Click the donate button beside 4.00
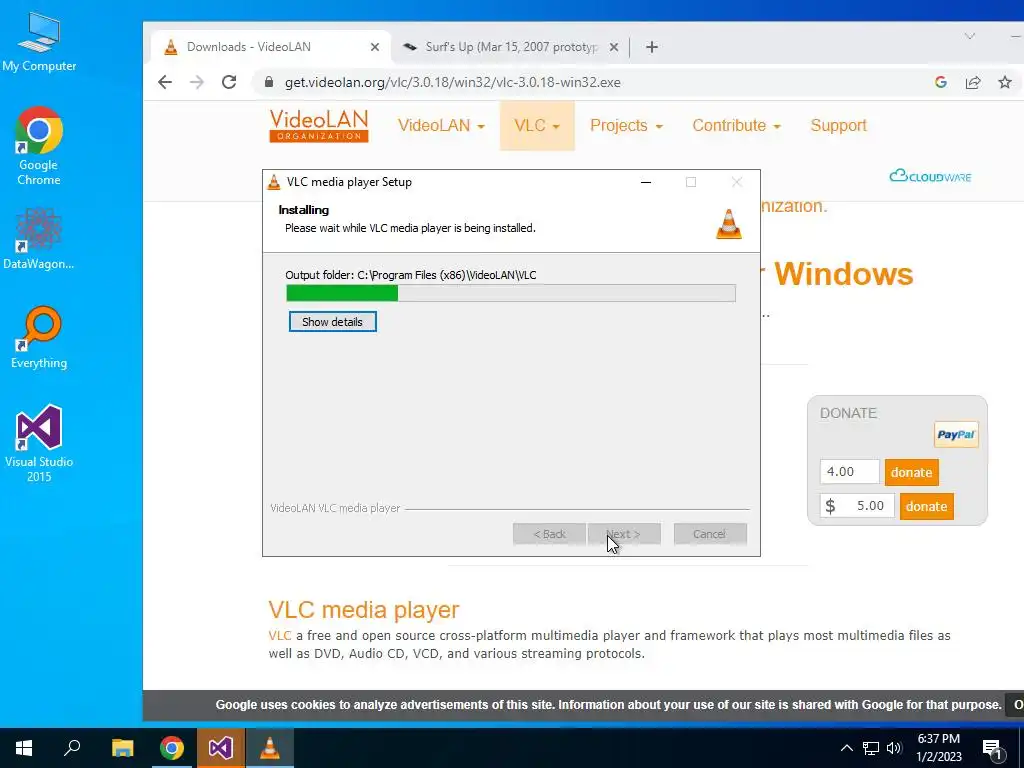Viewport: 1024px width, 768px height. click(x=911, y=472)
